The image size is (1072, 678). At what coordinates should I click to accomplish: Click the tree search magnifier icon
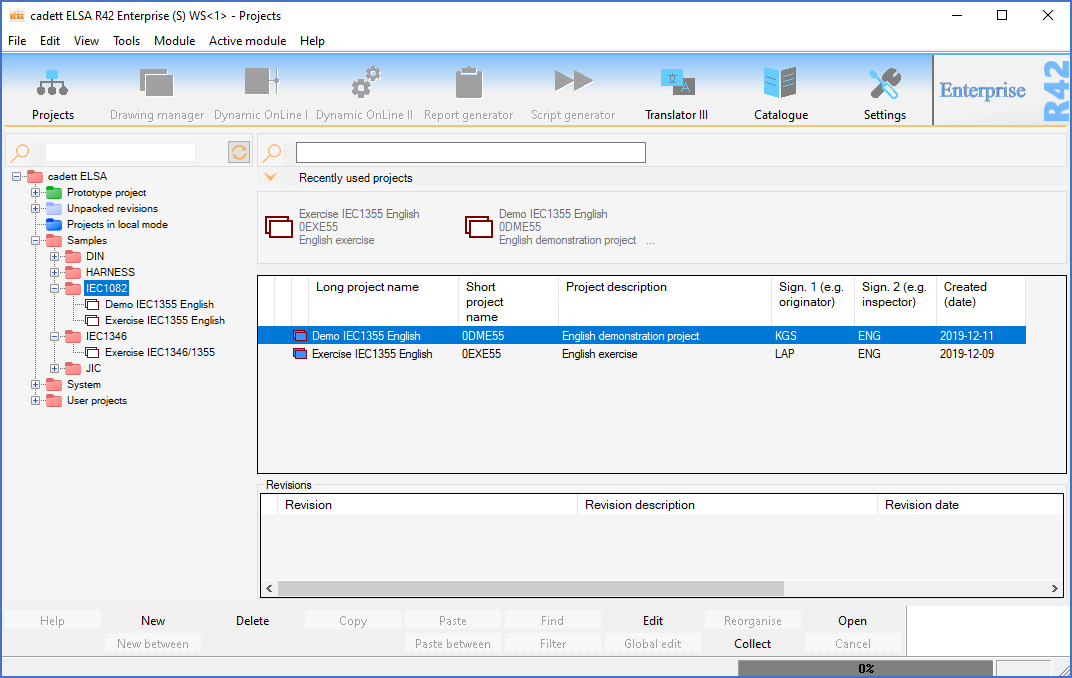21,152
